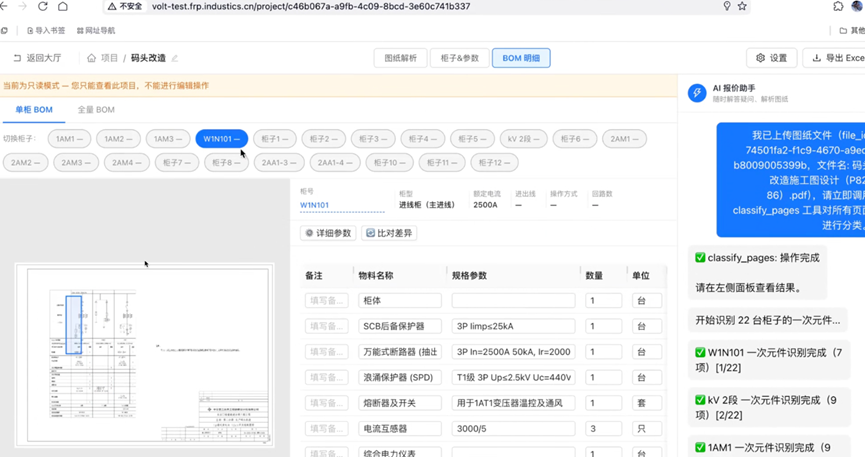Image resolution: width=865 pixels, height=457 pixels.
Task: Open the 导入书签 bookmark item
Action: tap(46, 30)
